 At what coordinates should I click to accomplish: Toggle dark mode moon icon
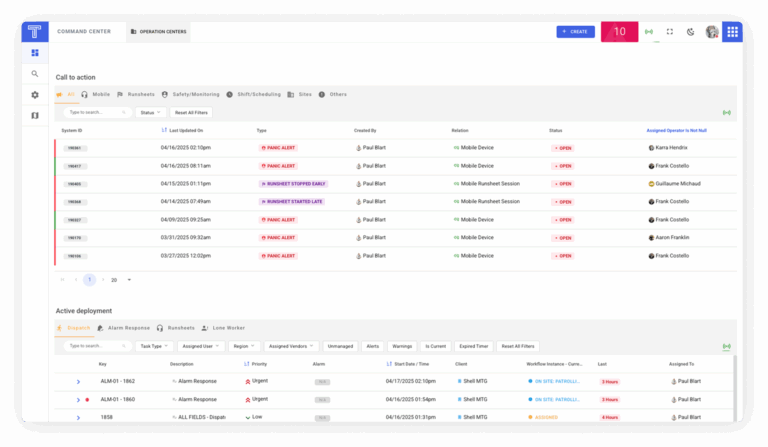click(691, 32)
